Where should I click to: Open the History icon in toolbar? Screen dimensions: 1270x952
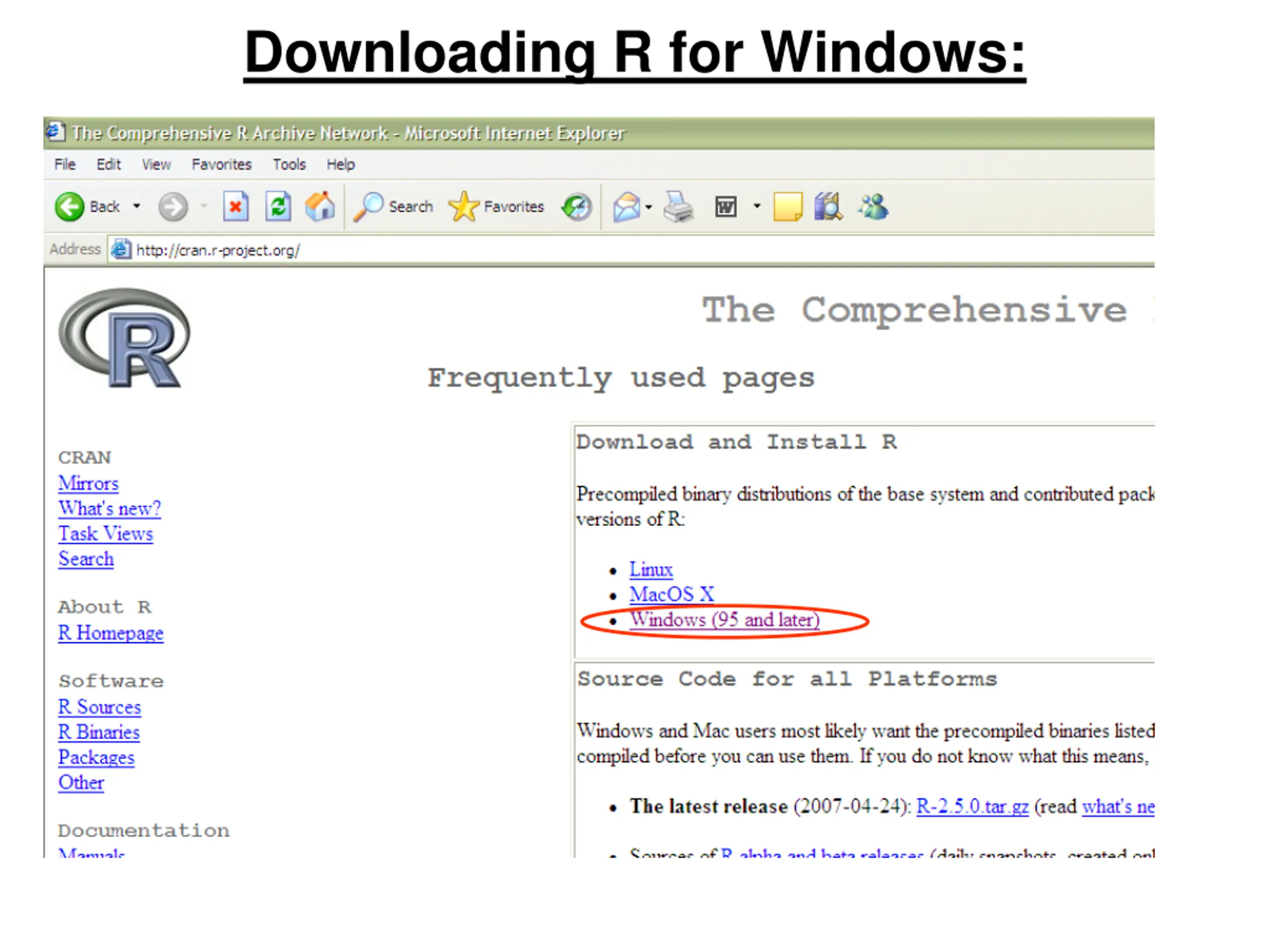(x=576, y=207)
